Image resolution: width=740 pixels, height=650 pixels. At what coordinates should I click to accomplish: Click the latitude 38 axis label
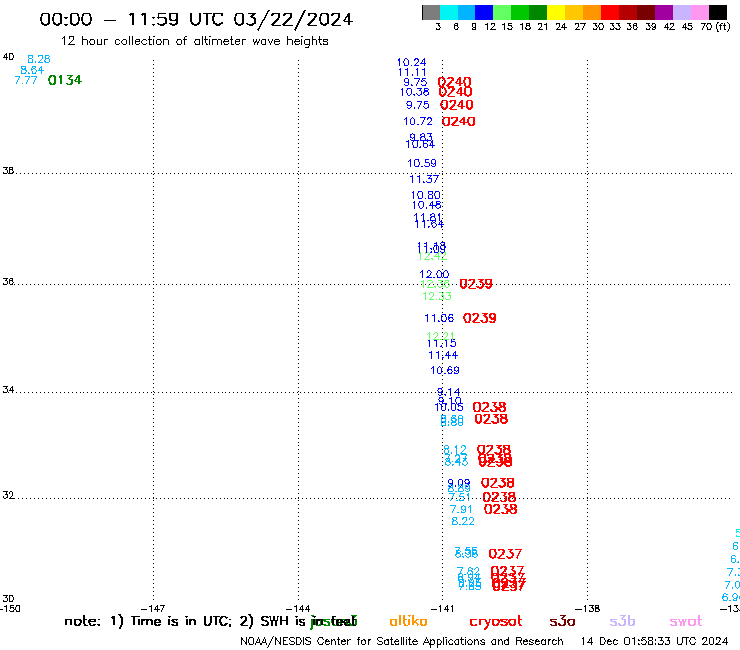[x=8, y=171]
